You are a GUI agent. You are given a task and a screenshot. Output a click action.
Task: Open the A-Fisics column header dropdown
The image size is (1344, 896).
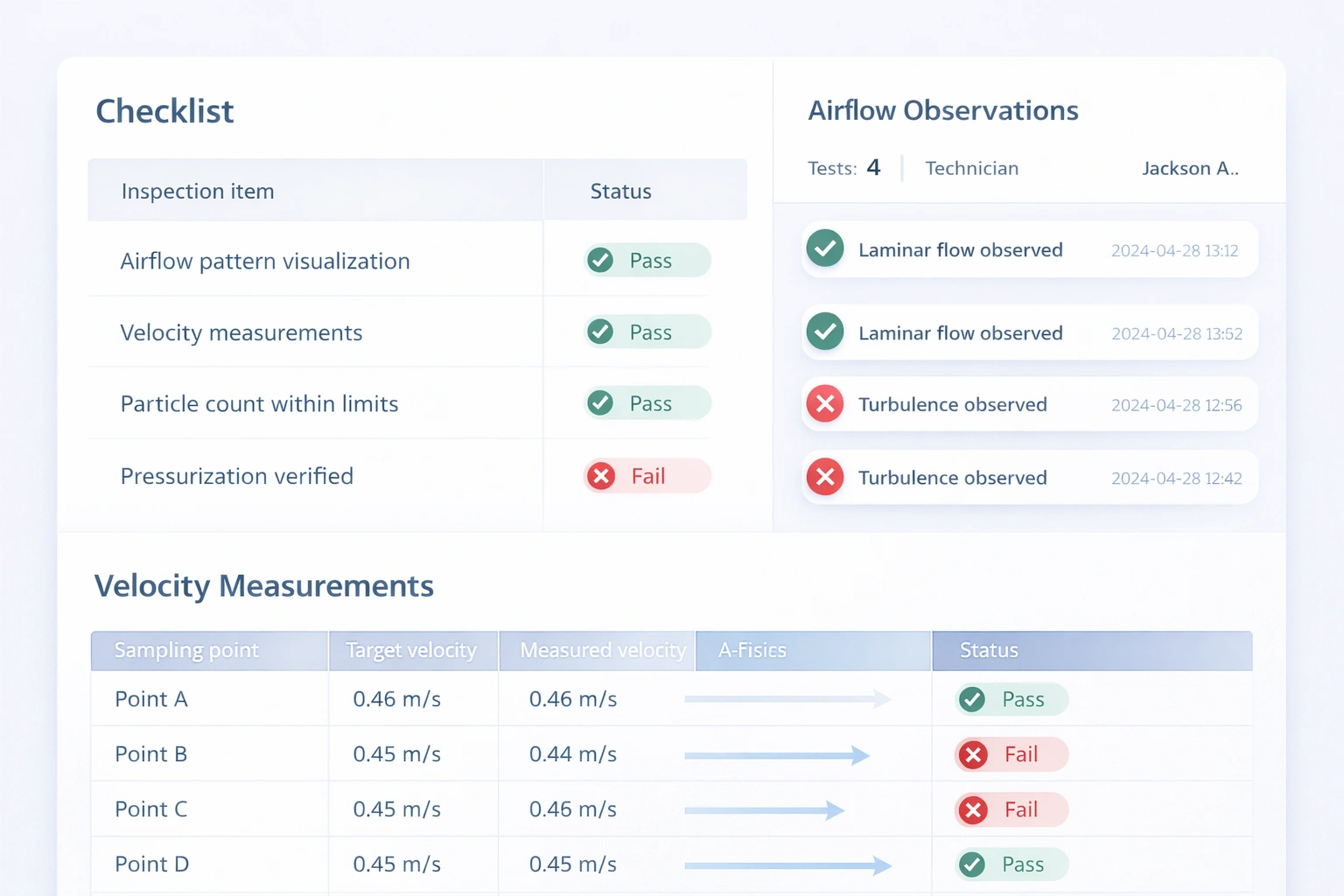(752, 650)
